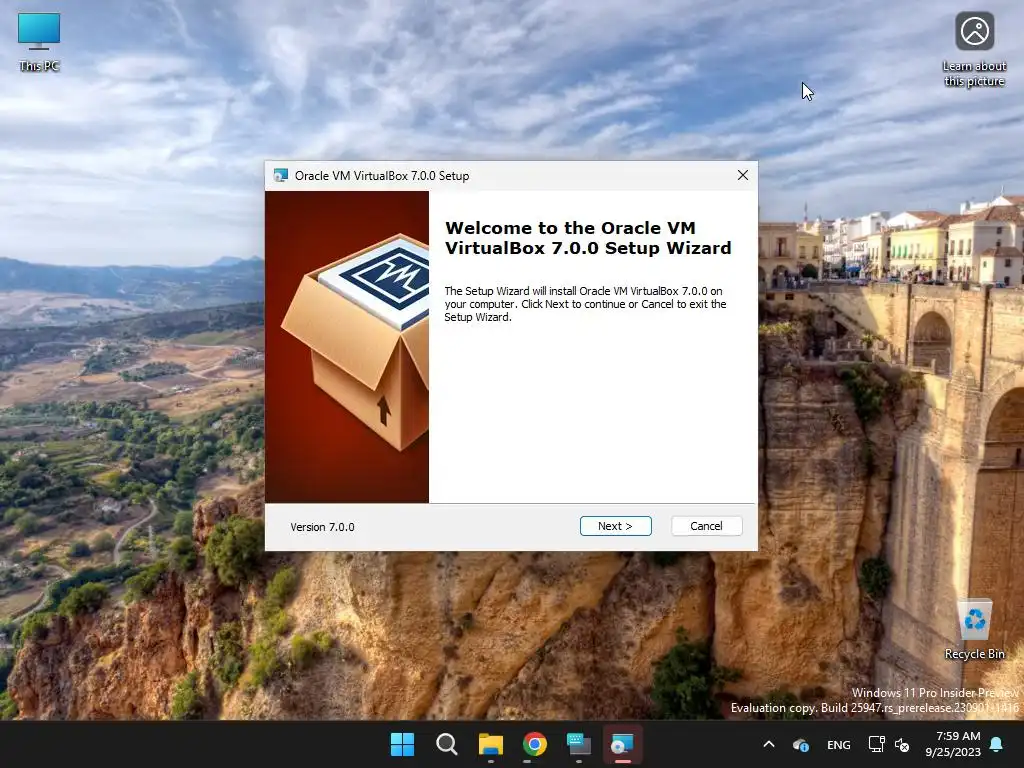Click the muted volume tray icon
The width and height of the screenshot is (1024, 768).
[902, 744]
